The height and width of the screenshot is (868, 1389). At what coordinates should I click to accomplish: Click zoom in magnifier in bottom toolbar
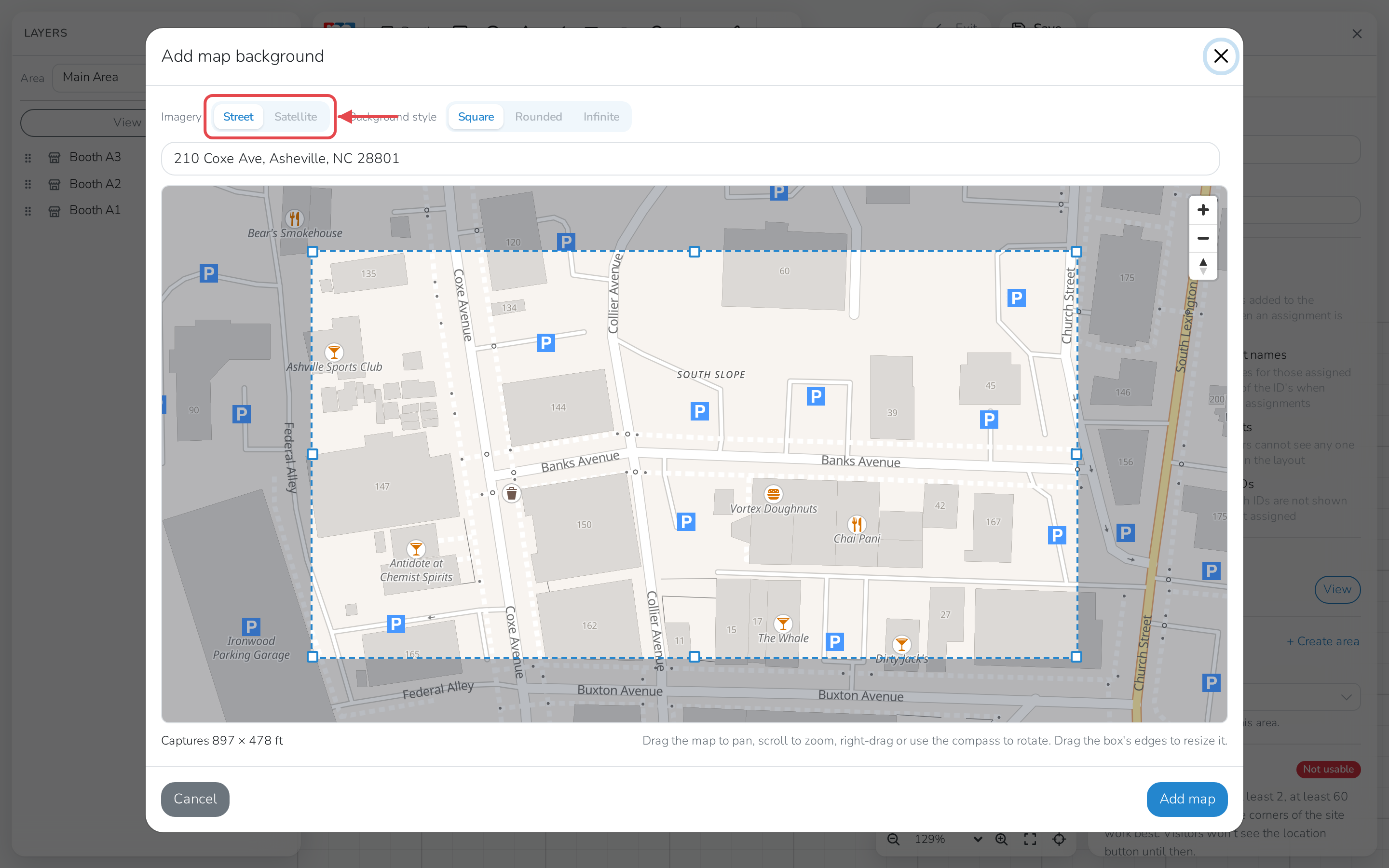pyautogui.click(x=1002, y=839)
